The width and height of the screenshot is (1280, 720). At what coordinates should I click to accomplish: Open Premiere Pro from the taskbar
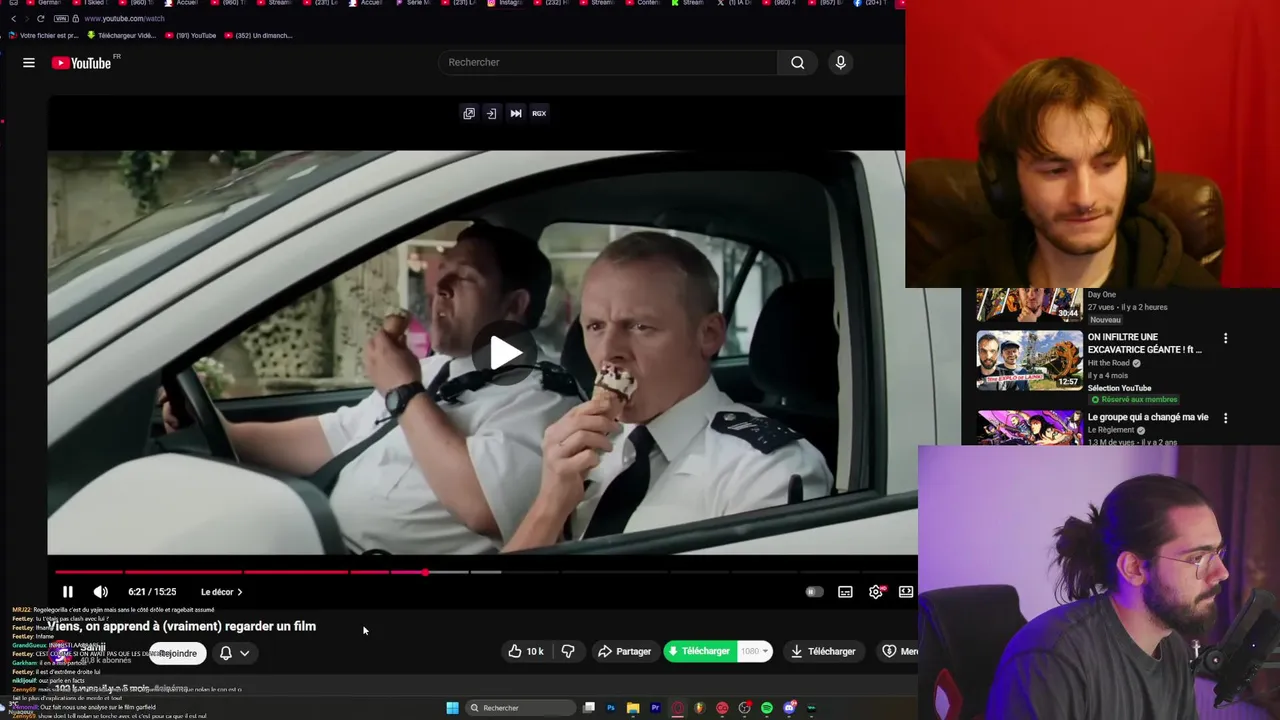point(655,708)
